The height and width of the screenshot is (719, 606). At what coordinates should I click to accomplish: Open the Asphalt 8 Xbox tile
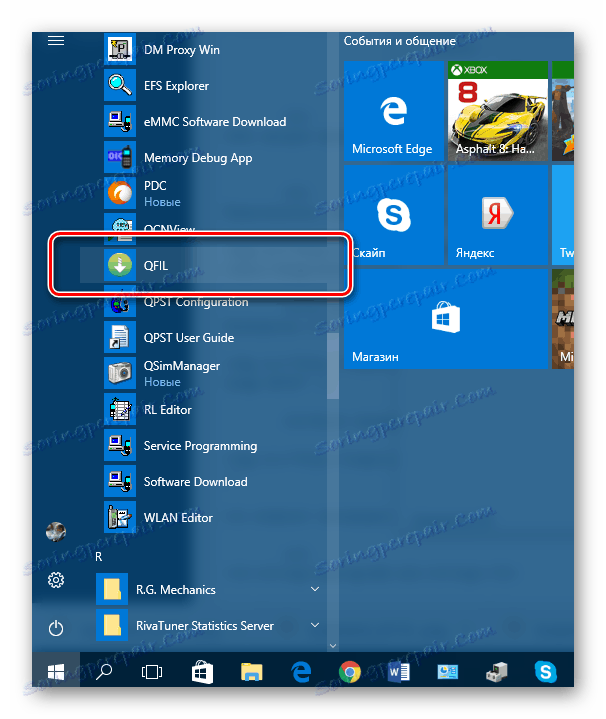(498, 111)
